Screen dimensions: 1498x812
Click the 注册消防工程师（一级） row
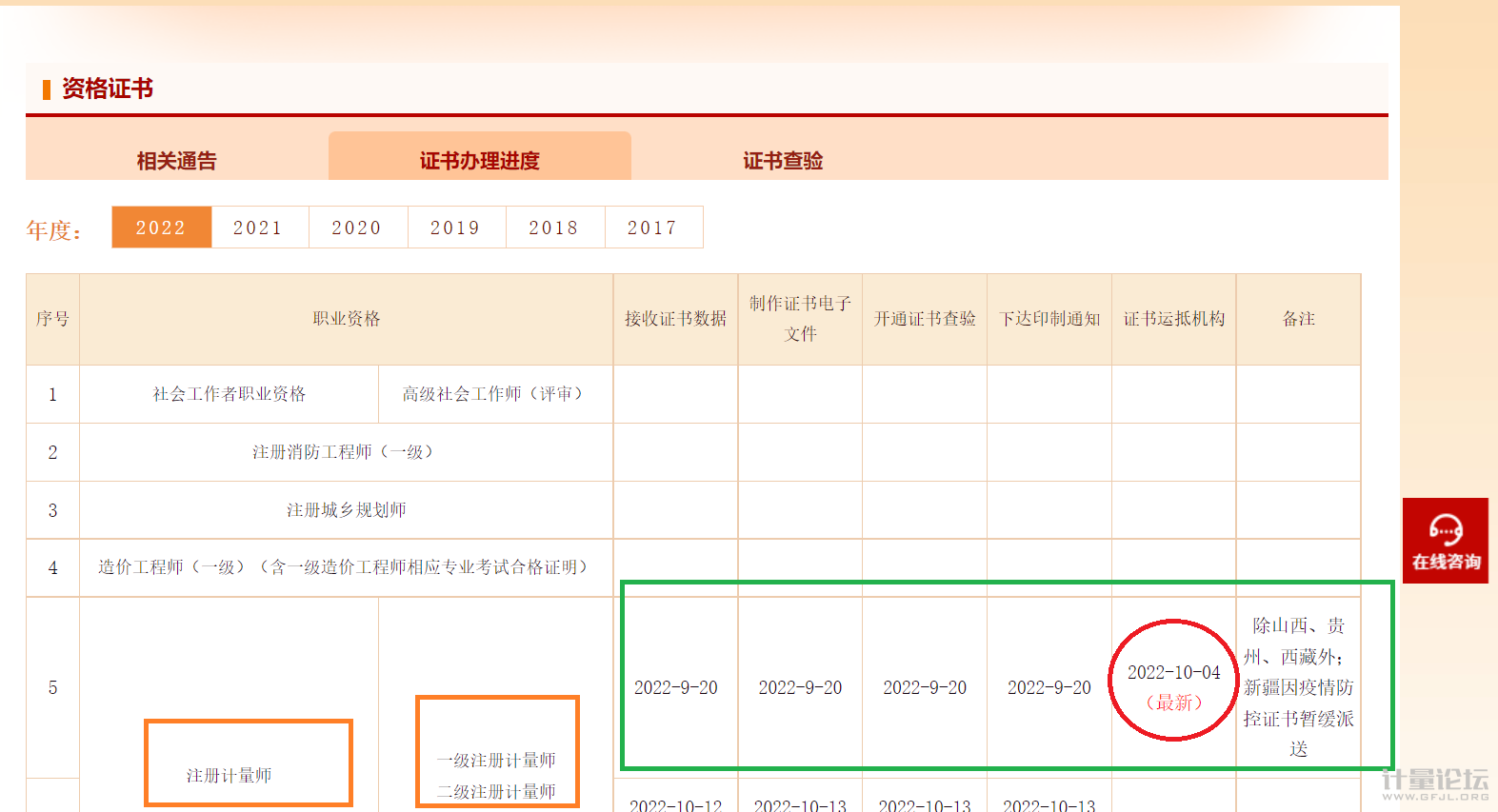(346, 452)
